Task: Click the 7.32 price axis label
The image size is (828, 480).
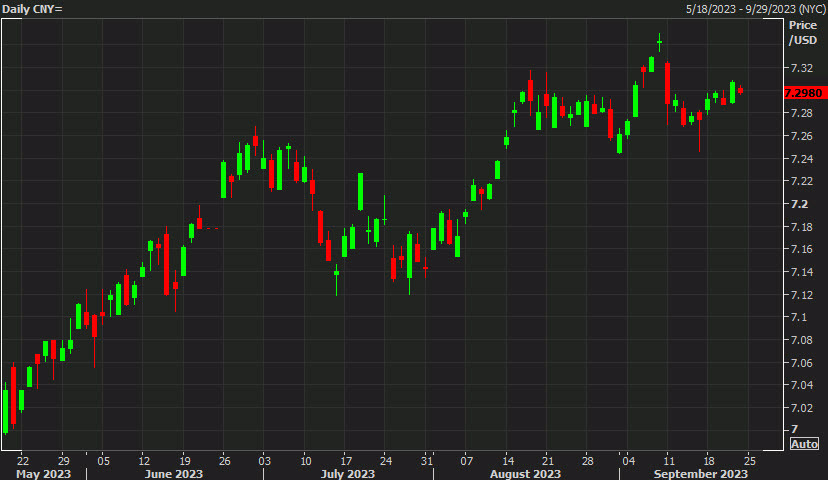Action: [802, 68]
